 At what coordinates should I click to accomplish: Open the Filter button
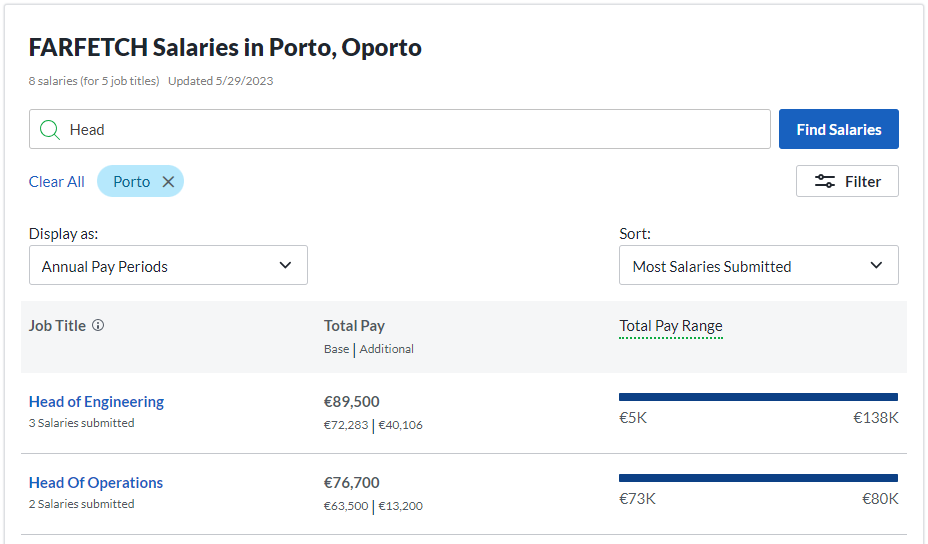[x=847, y=181]
